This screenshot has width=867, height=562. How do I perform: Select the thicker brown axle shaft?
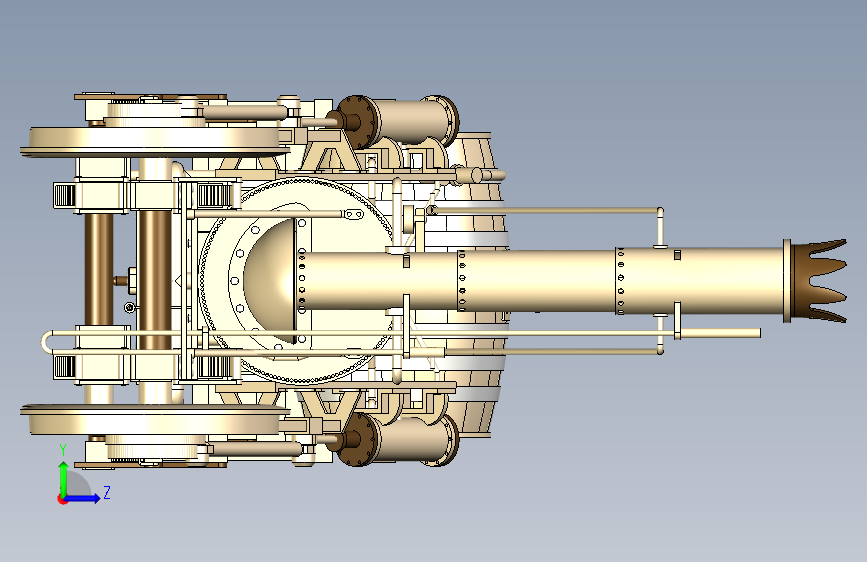point(155,279)
